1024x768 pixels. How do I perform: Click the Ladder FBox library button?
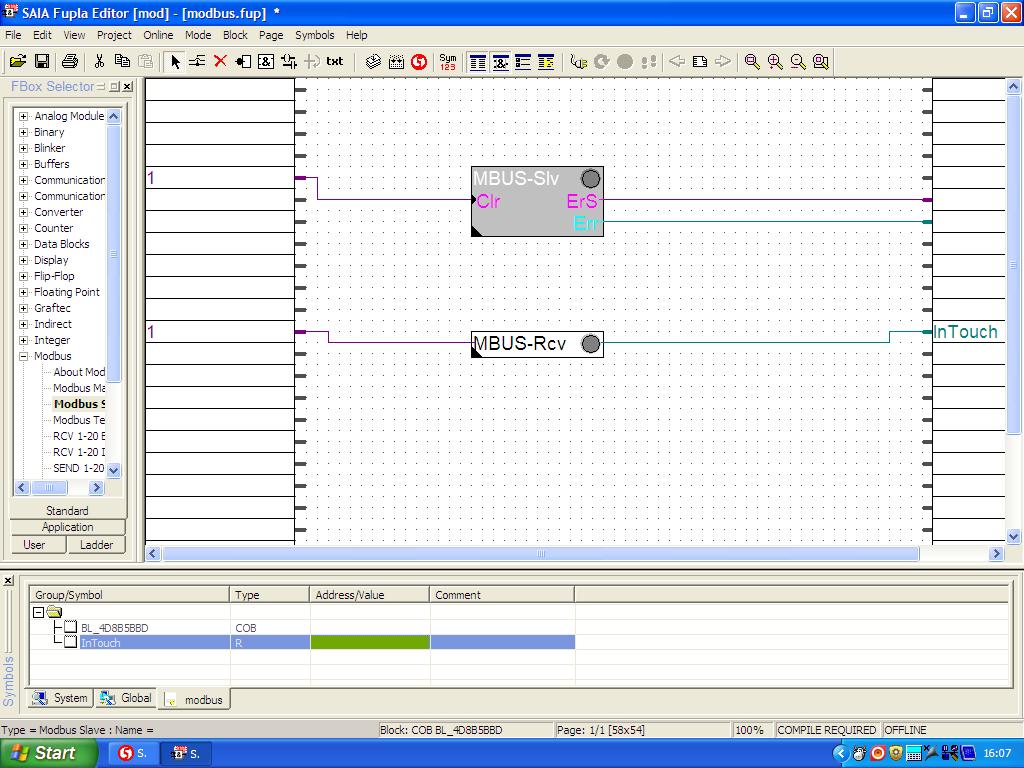pyautogui.click(x=96, y=545)
